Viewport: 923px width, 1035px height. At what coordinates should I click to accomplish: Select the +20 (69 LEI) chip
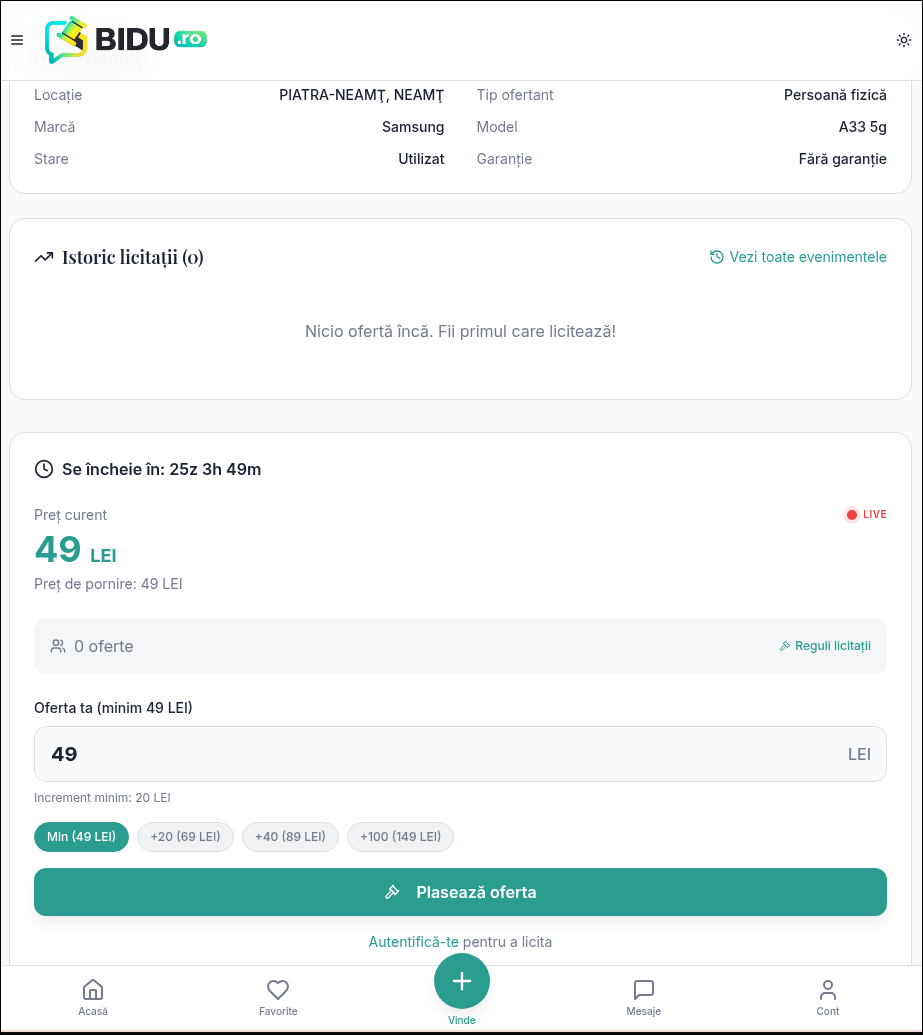click(185, 837)
